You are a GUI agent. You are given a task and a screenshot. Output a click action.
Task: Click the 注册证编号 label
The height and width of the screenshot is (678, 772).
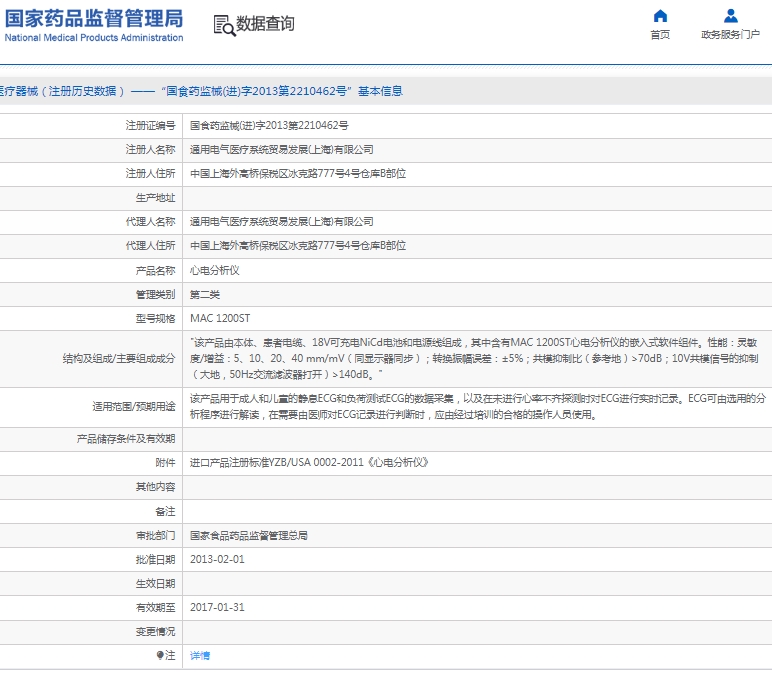tap(150, 126)
